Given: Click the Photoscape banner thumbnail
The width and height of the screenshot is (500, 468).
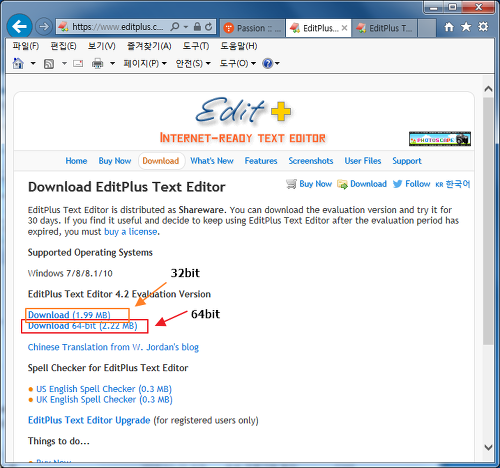Looking at the screenshot, I should pos(440,139).
